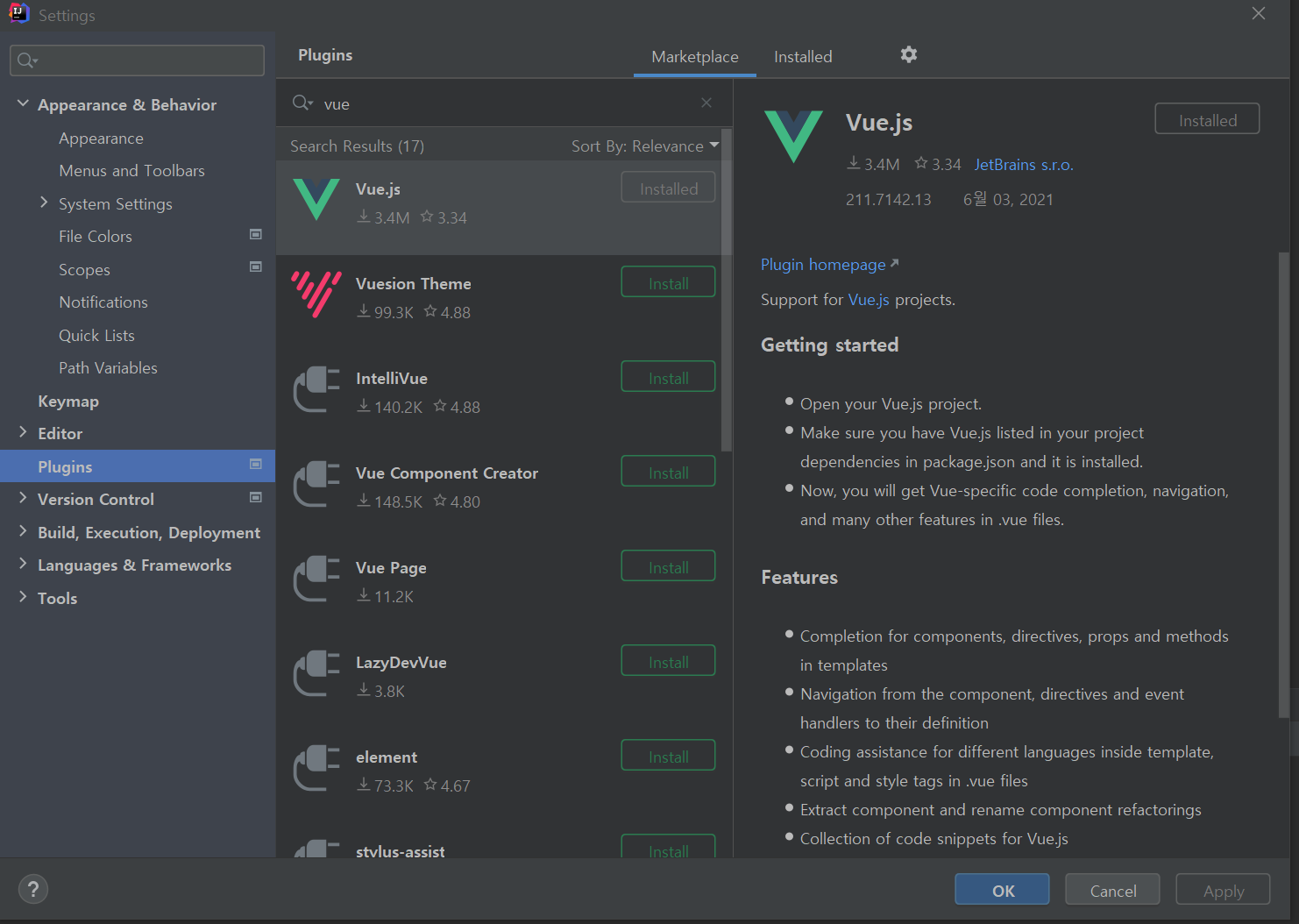Switch to the Marketplace tab
1299x924 pixels.
point(695,57)
